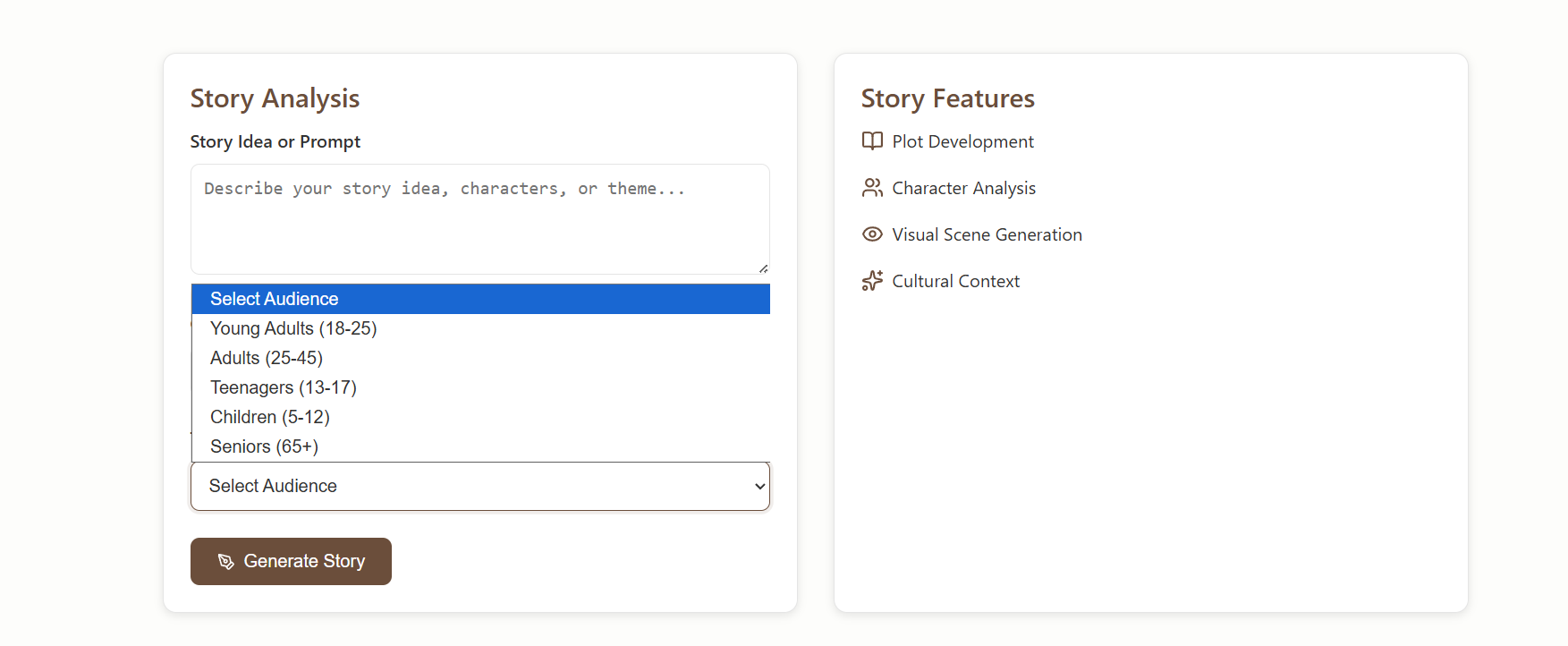1568x646 pixels.
Task: Click the eye icon beside Visual Scene Generation
Action: pos(872,234)
